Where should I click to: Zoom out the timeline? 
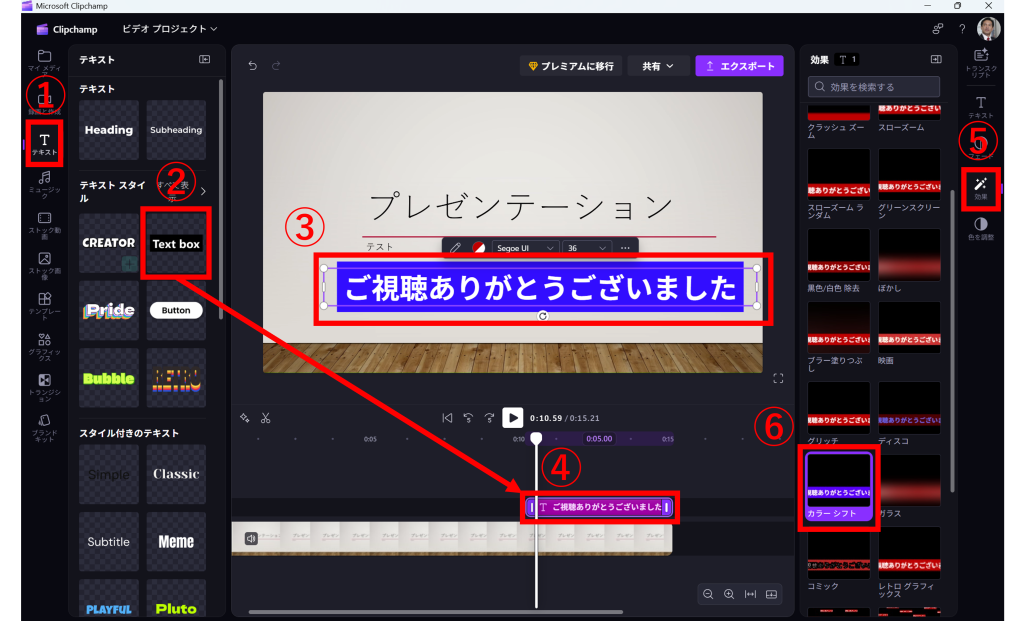click(x=708, y=594)
